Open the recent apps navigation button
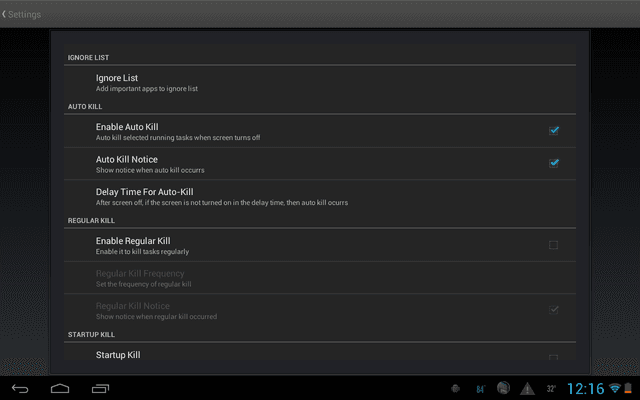640x400 pixels. coord(100,389)
